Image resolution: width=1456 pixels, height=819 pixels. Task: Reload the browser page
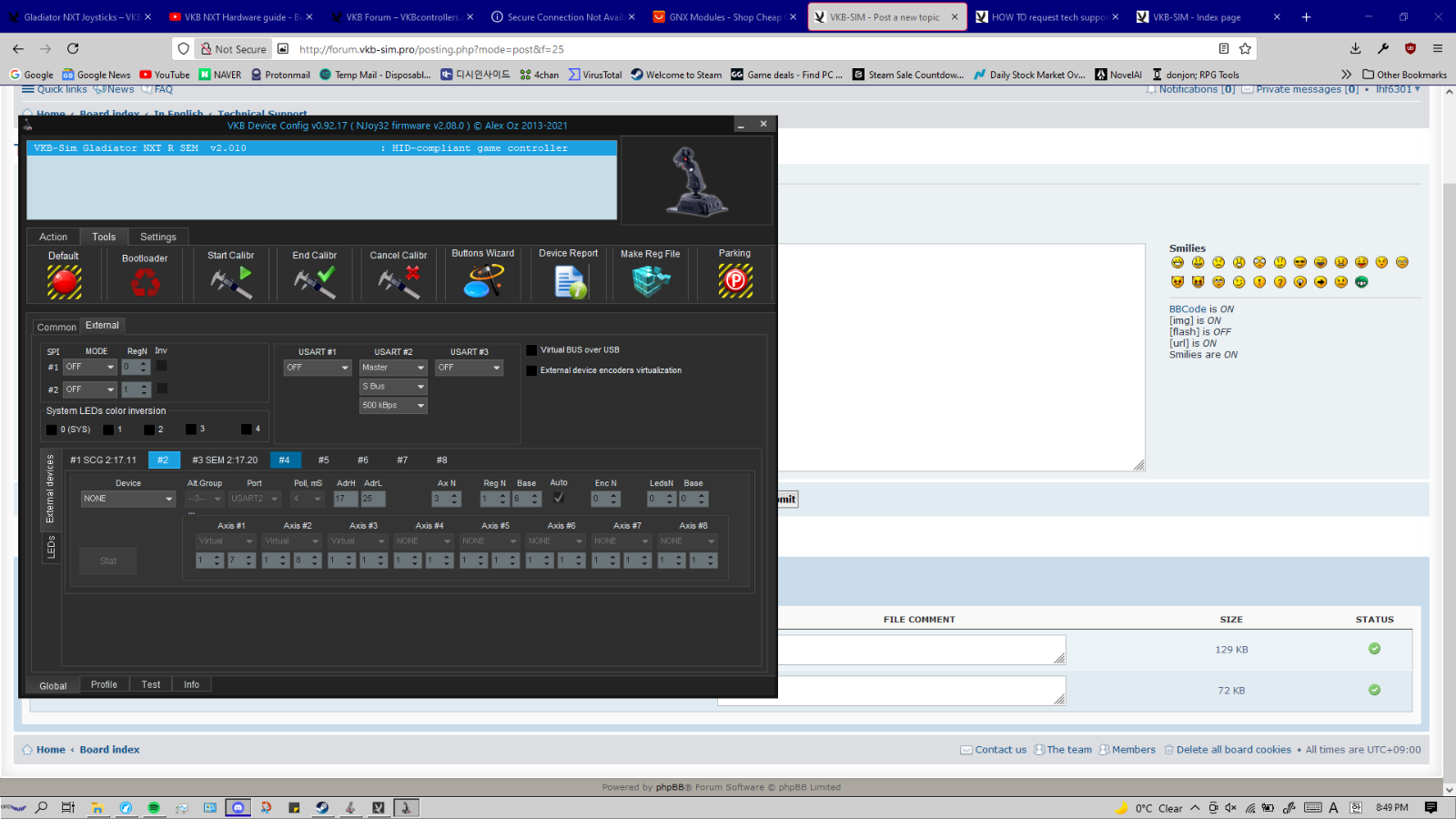pos(73,49)
